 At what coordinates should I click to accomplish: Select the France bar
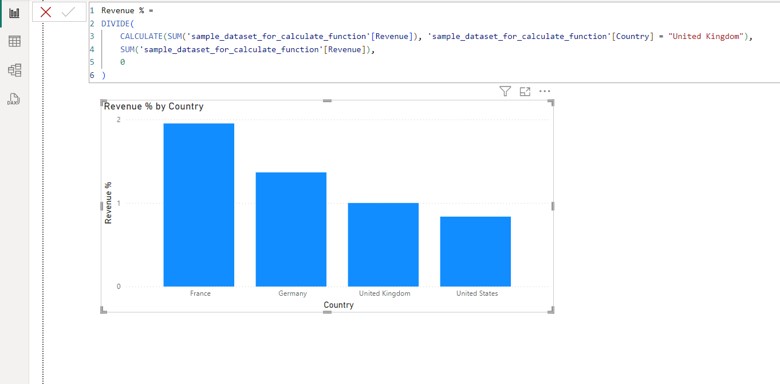(199, 205)
